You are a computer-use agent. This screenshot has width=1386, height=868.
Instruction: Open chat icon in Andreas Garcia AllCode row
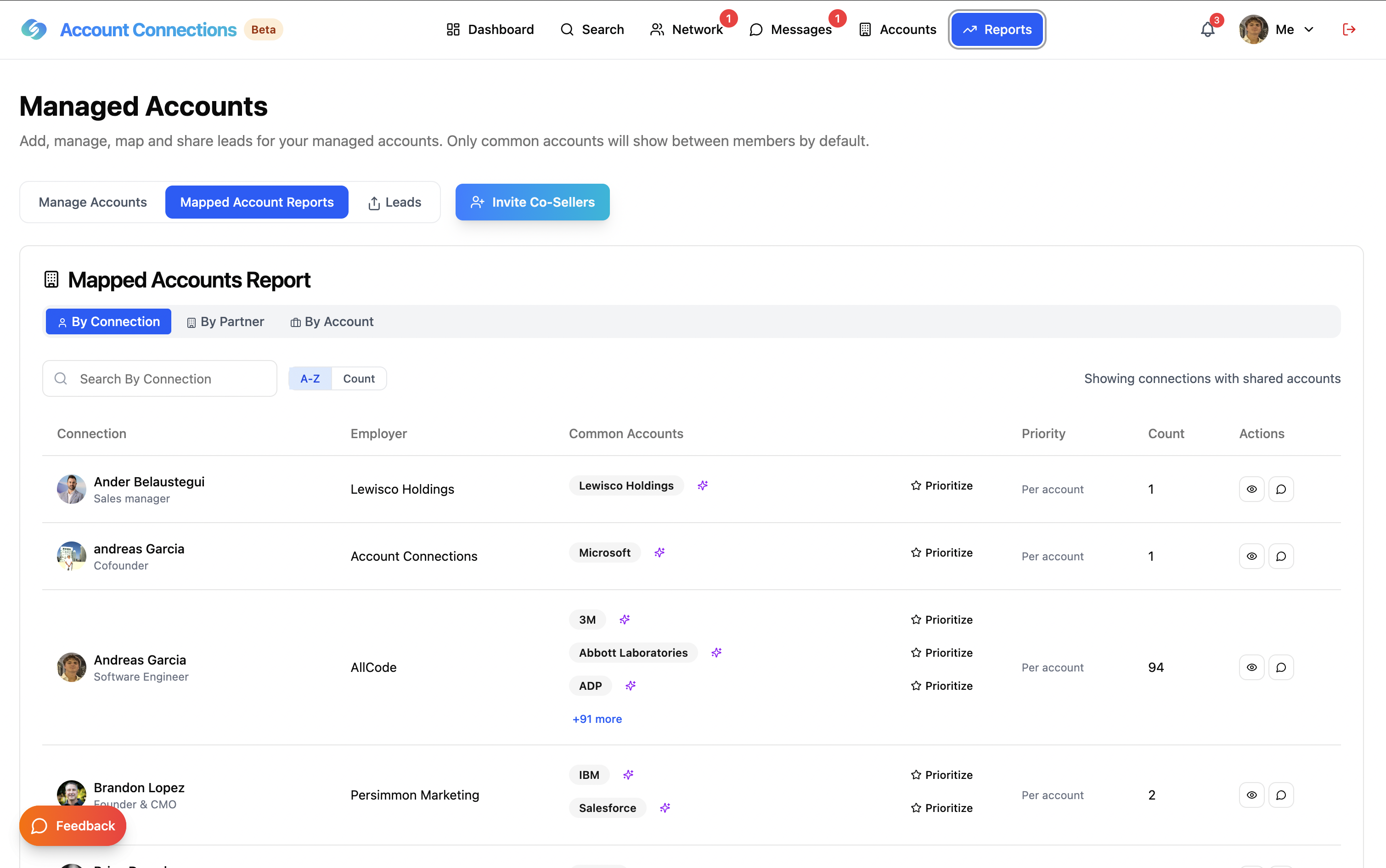click(x=1280, y=667)
